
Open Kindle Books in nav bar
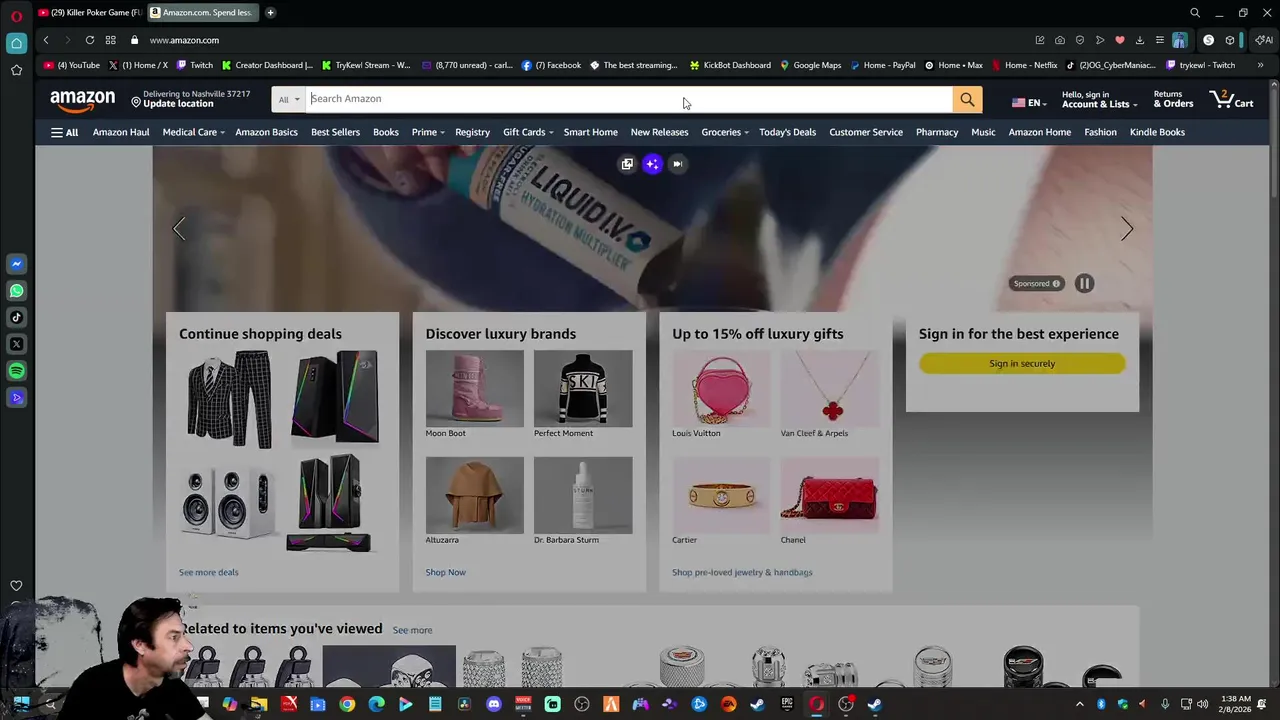tap(1157, 132)
